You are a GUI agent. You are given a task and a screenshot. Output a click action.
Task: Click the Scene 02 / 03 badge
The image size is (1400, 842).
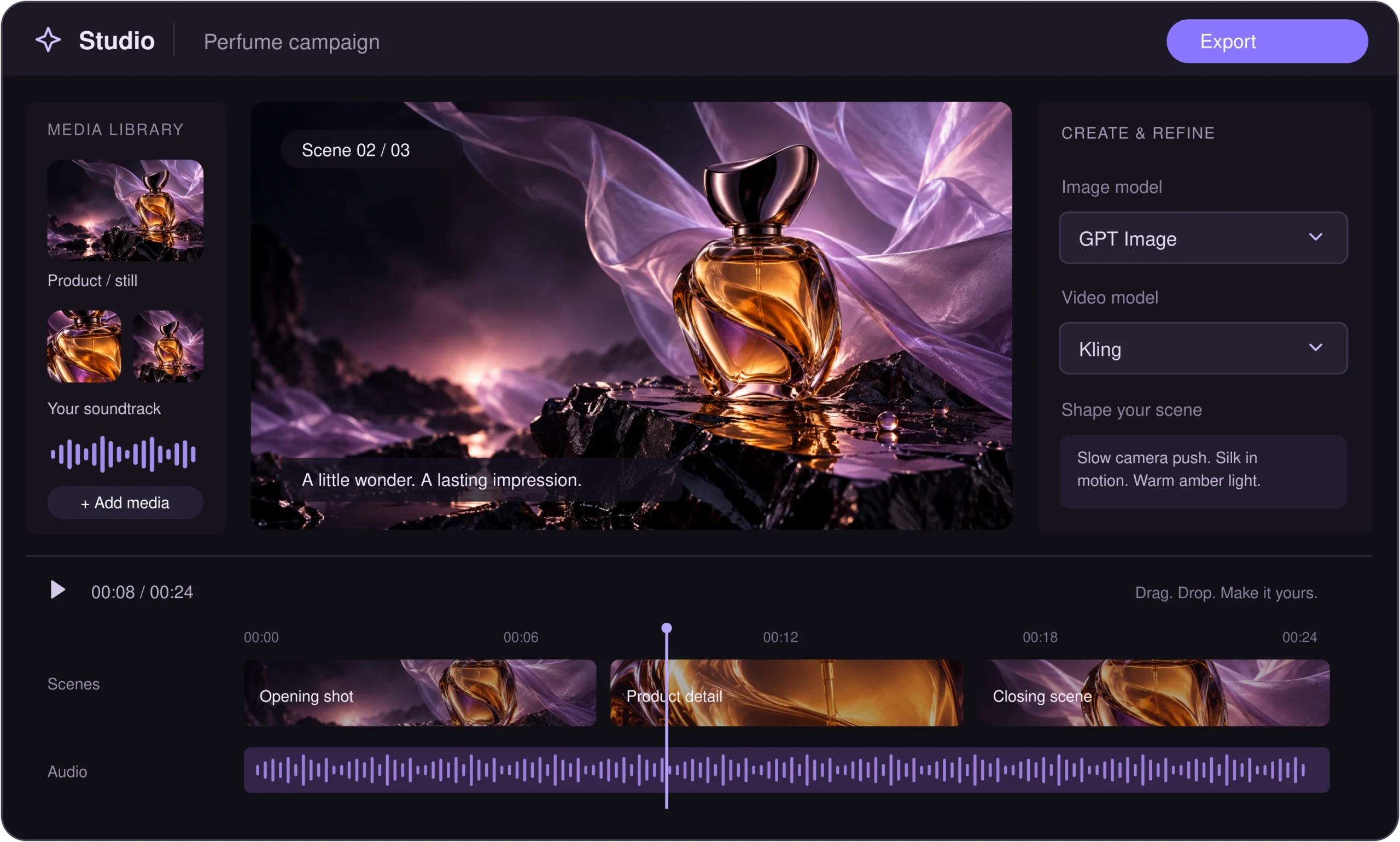pyautogui.click(x=372, y=150)
